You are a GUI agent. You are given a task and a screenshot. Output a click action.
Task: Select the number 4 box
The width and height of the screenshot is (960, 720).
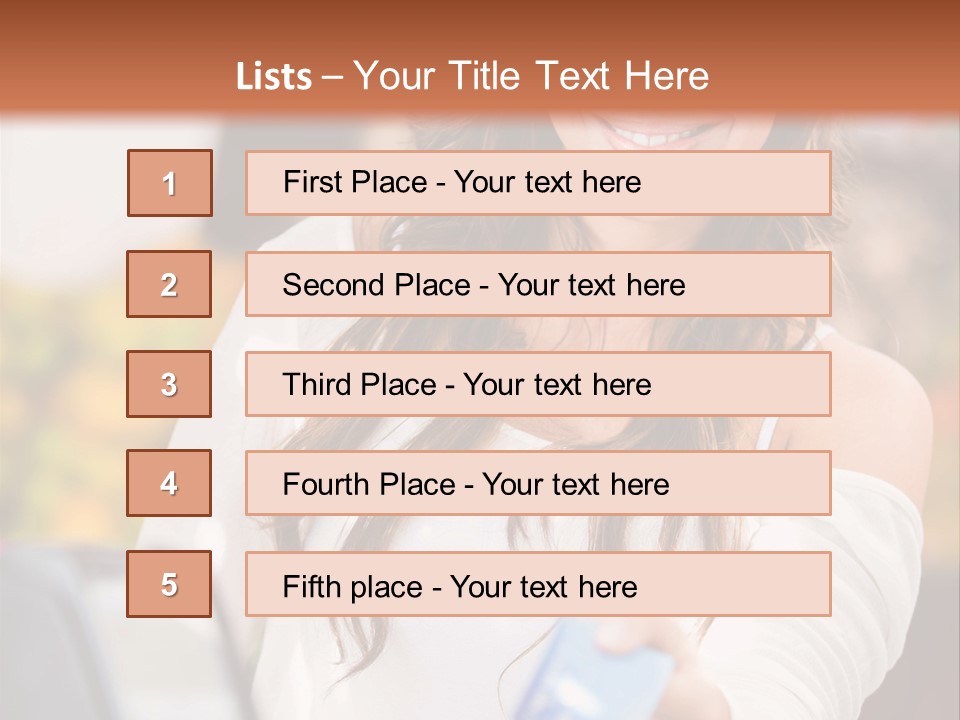pyautogui.click(x=169, y=483)
